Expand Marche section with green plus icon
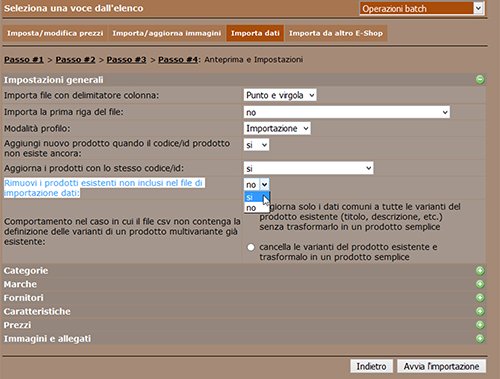The width and height of the screenshot is (500, 379). [480, 284]
